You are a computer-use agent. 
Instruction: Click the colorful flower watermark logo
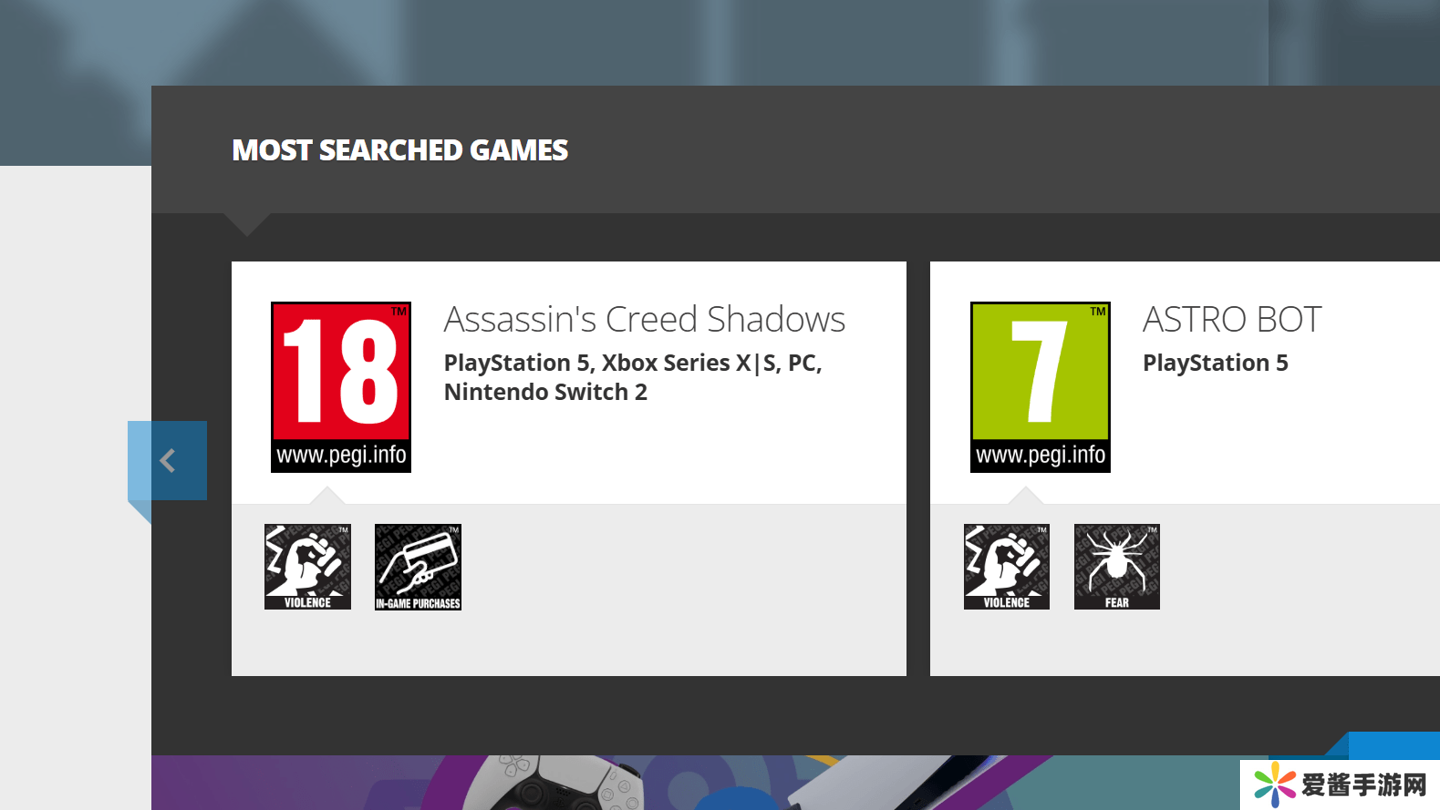(x=1275, y=785)
